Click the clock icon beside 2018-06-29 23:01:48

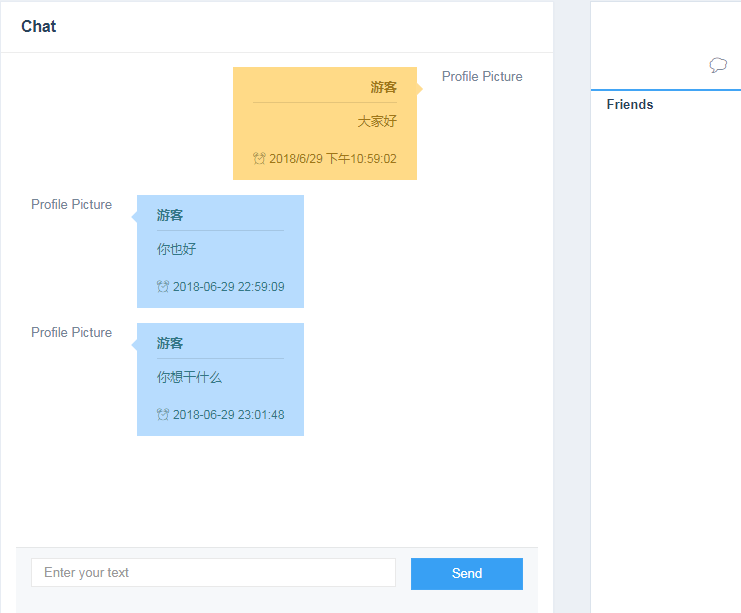163,414
